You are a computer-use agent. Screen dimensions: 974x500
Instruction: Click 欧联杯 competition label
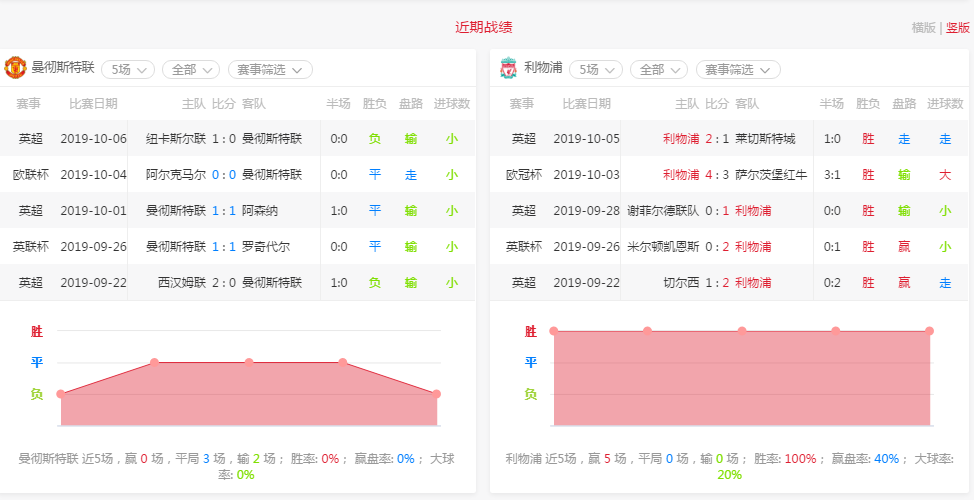(30, 175)
